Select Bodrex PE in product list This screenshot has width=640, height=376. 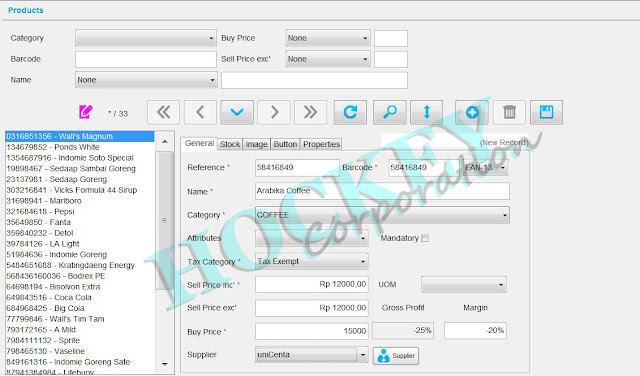click(x=80, y=276)
